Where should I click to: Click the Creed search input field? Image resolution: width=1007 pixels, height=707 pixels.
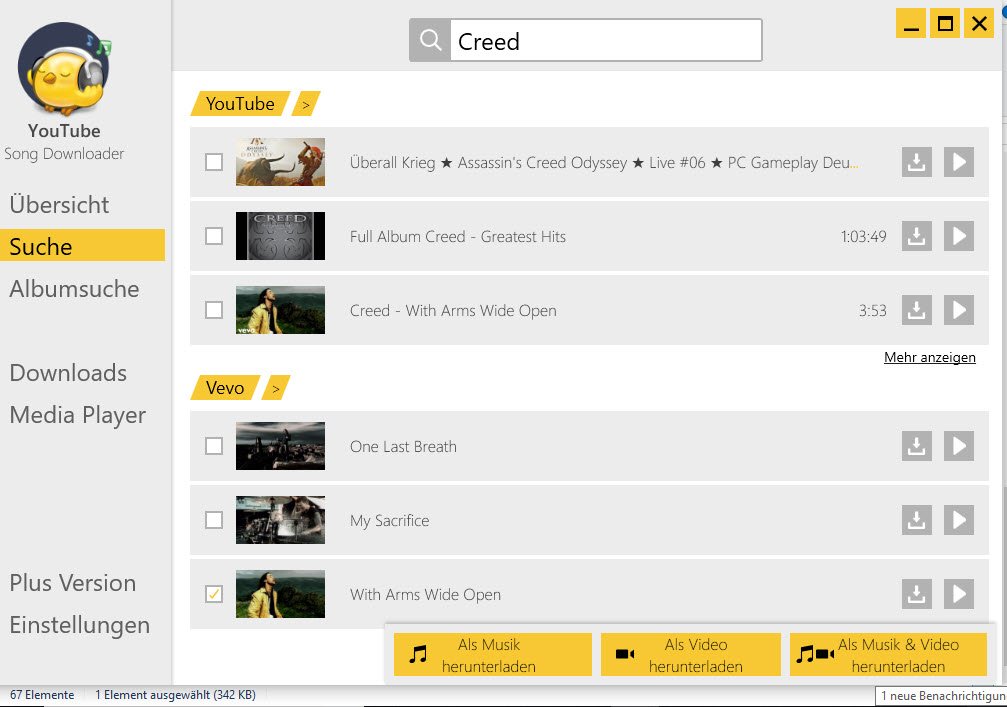[x=606, y=40]
